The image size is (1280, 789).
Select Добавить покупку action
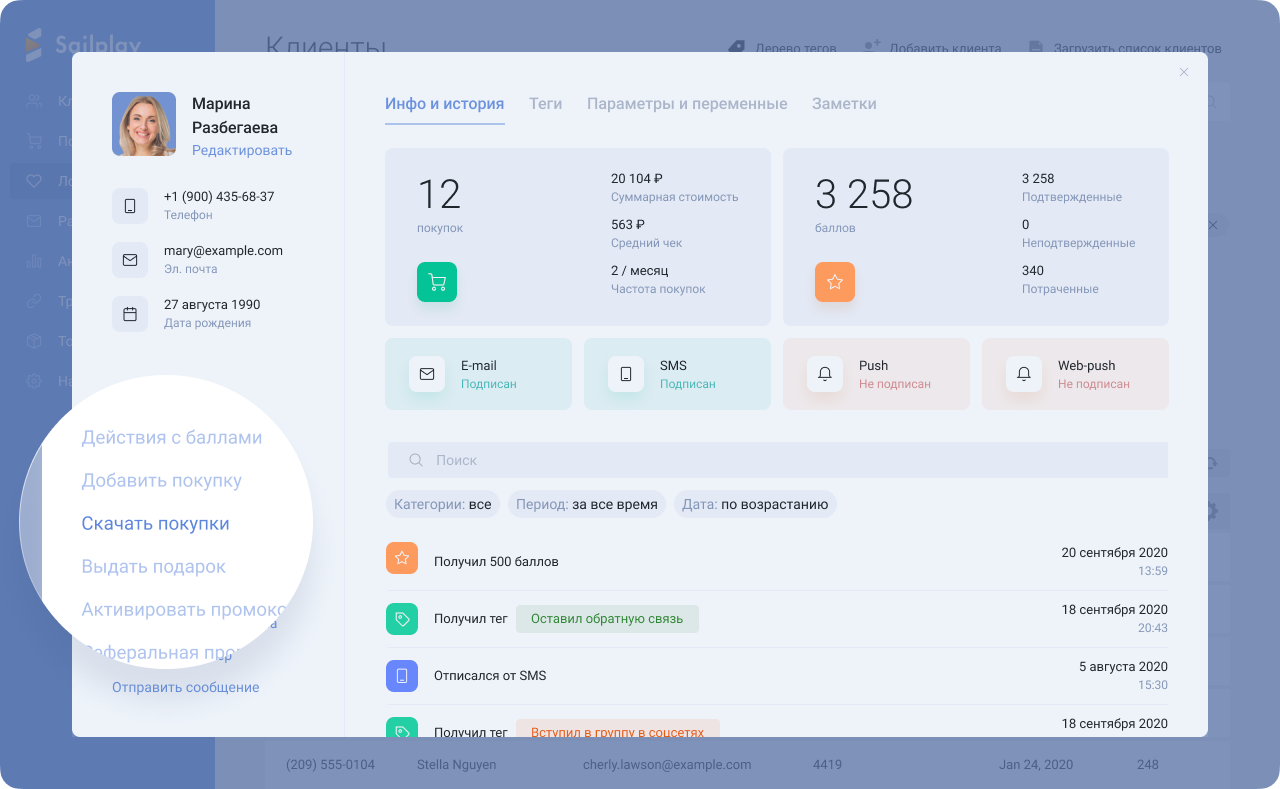point(162,481)
